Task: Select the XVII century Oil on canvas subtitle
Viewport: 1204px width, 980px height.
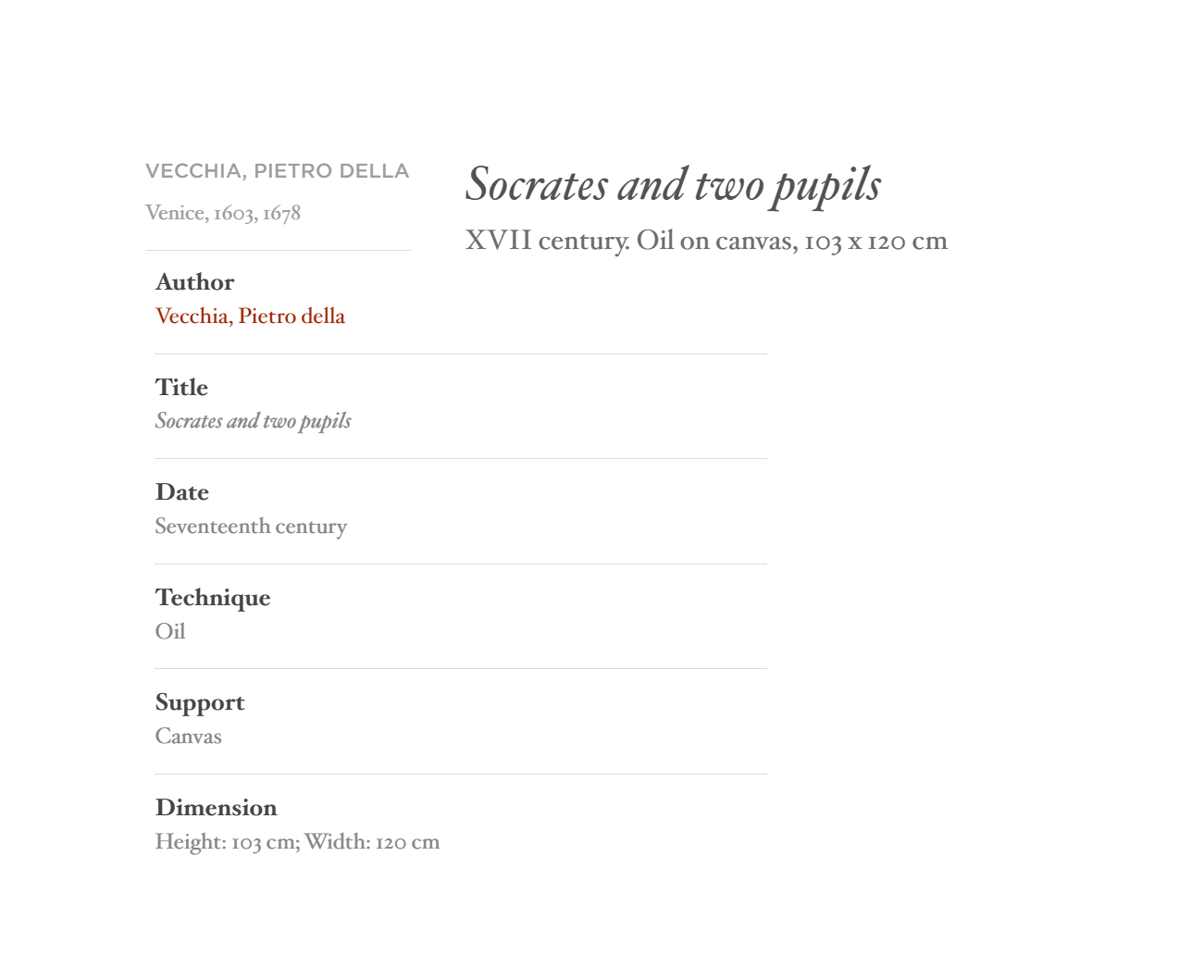Action: [x=706, y=241]
